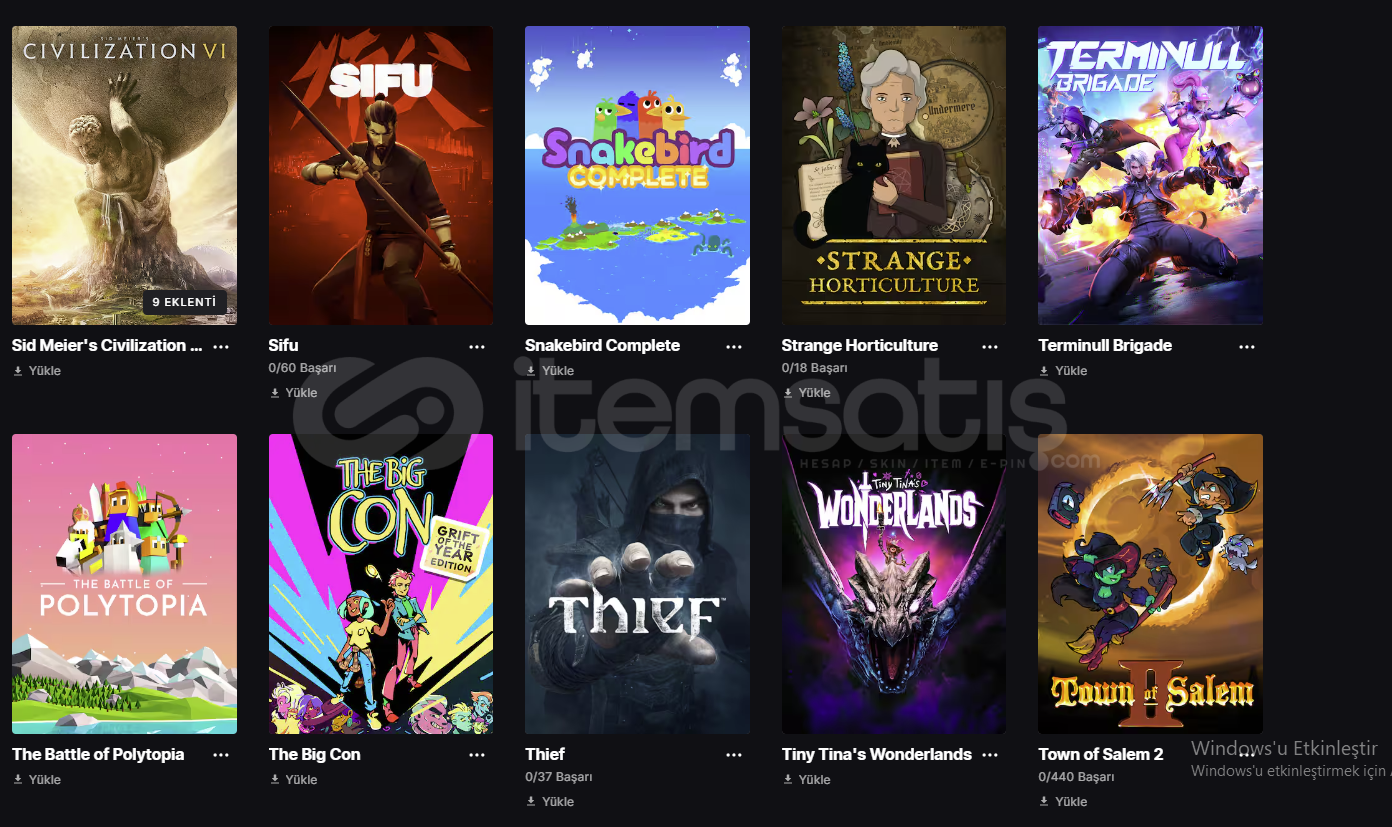Open more options for The Battle of Polytopia
1392x827 pixels.
221,755
